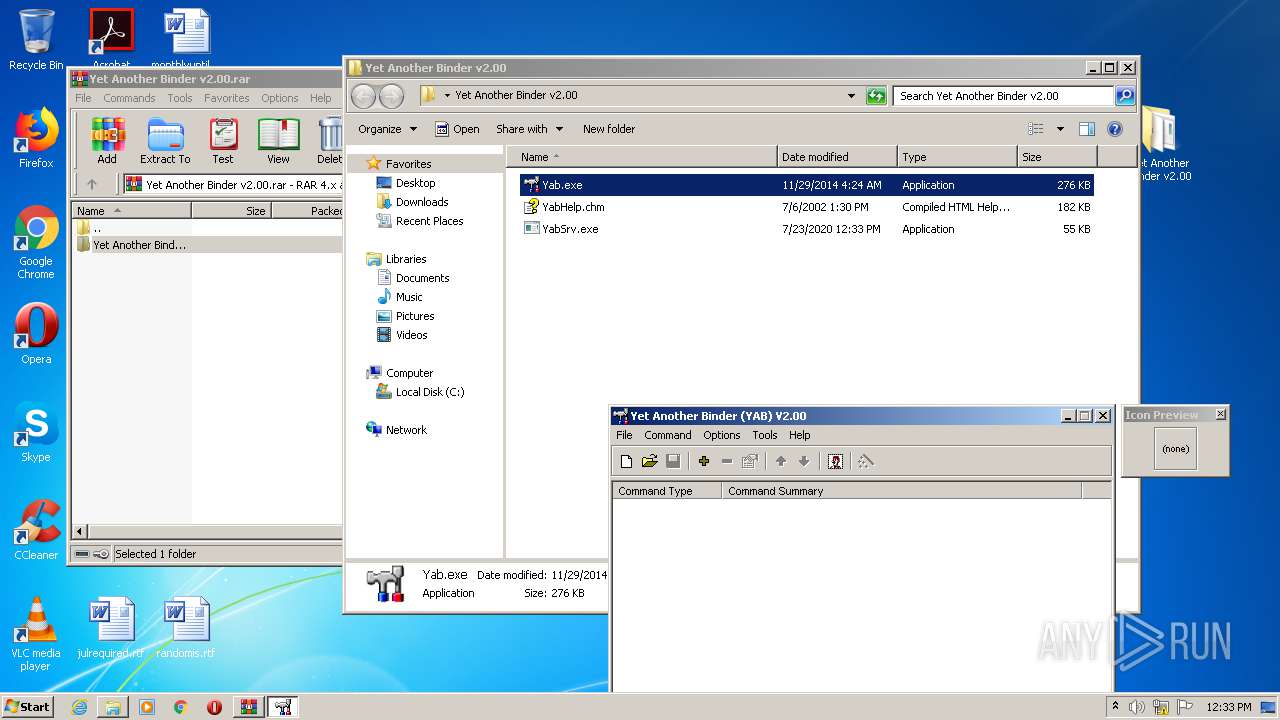Refresh Explorer address bar
This screenshot has width=1280, height=720.
pos(876,96)
